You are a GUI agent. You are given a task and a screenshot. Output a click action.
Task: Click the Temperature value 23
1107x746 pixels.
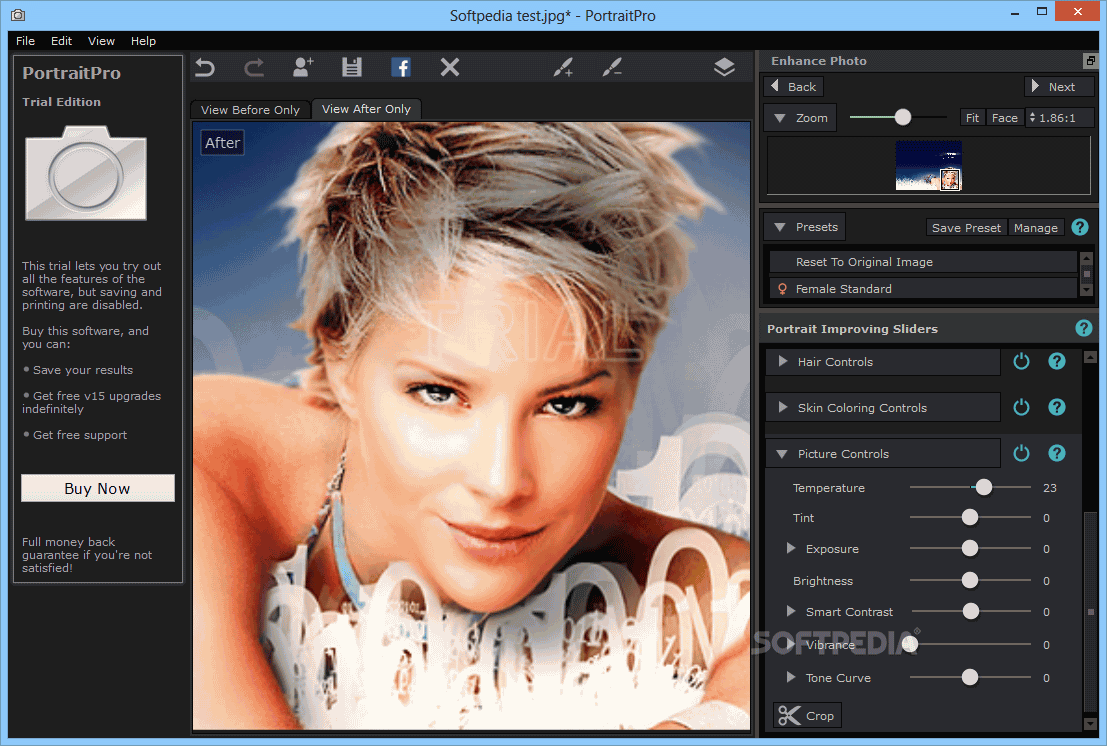[x=1050, y=488]
